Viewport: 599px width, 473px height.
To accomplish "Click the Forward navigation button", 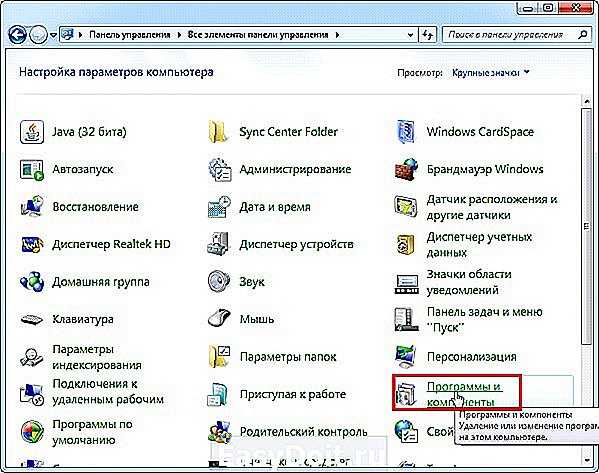I will click(39, 35).
